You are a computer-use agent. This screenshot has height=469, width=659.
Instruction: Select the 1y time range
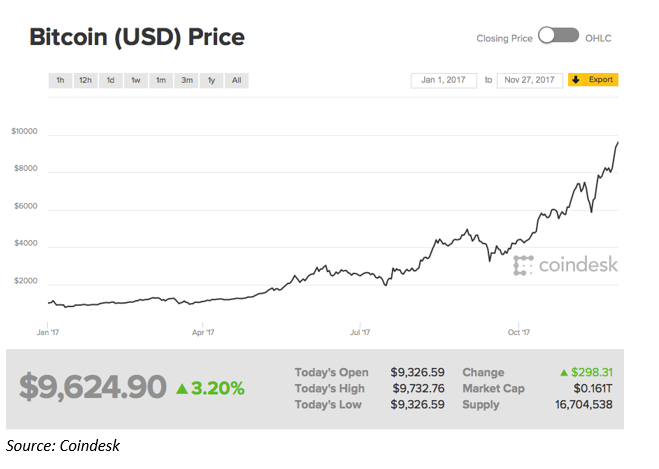pos(211,80)
